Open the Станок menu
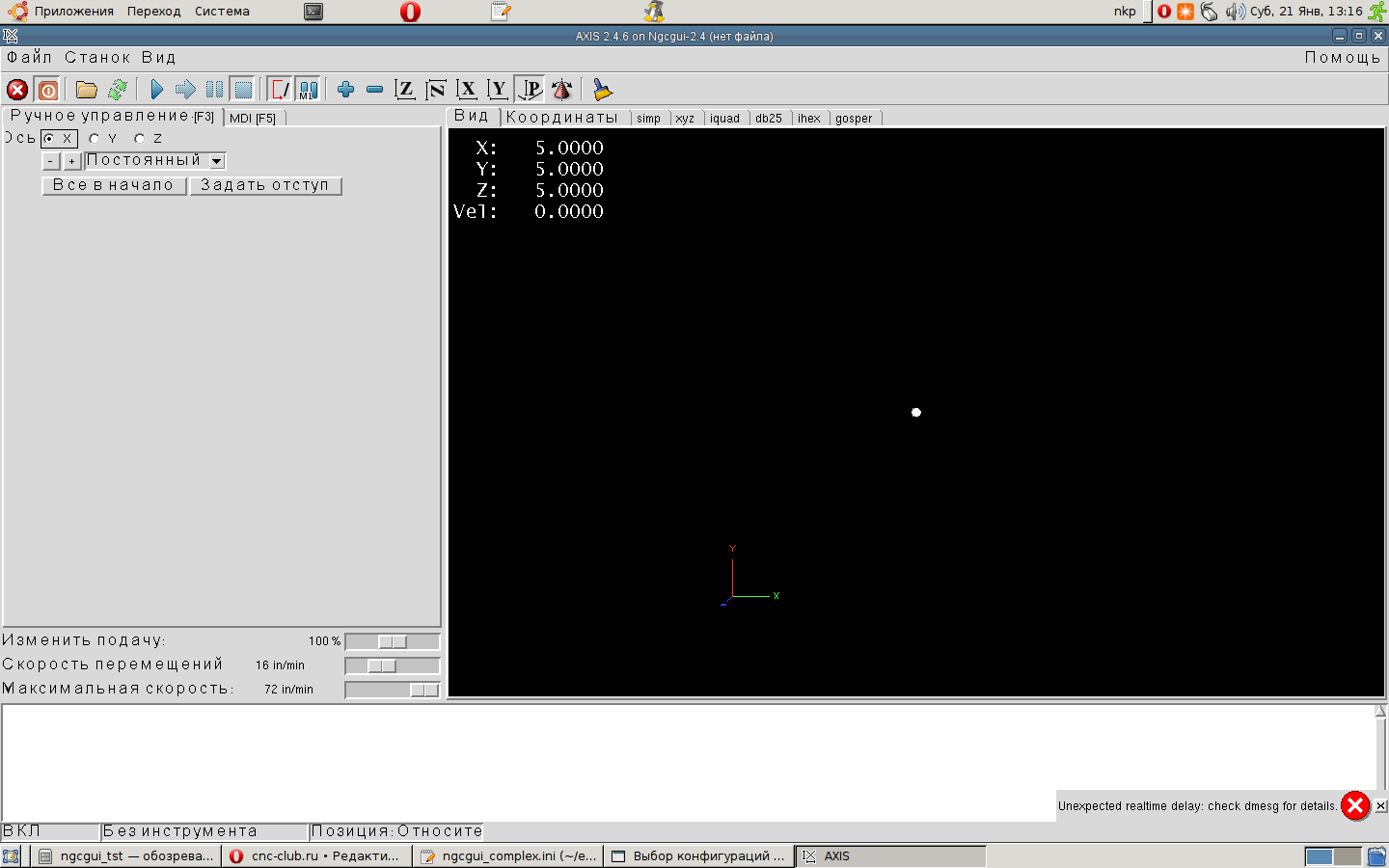 pos(97,58)
